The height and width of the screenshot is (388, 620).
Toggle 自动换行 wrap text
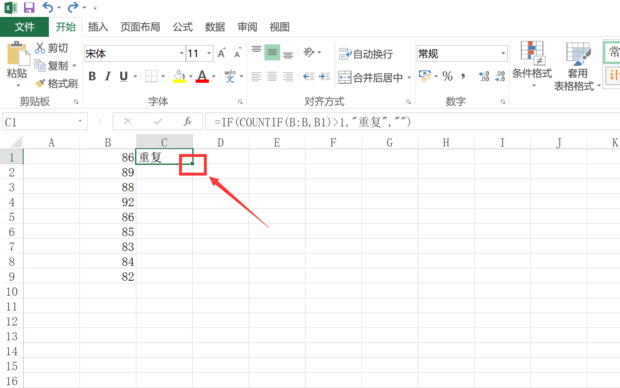click(x=366, y=54)
